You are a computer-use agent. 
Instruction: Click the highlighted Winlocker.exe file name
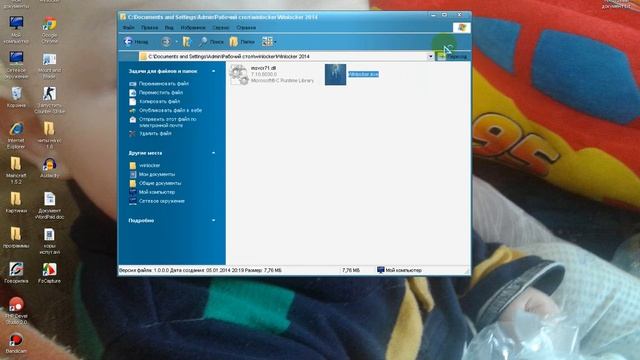(x=363, y=74)
